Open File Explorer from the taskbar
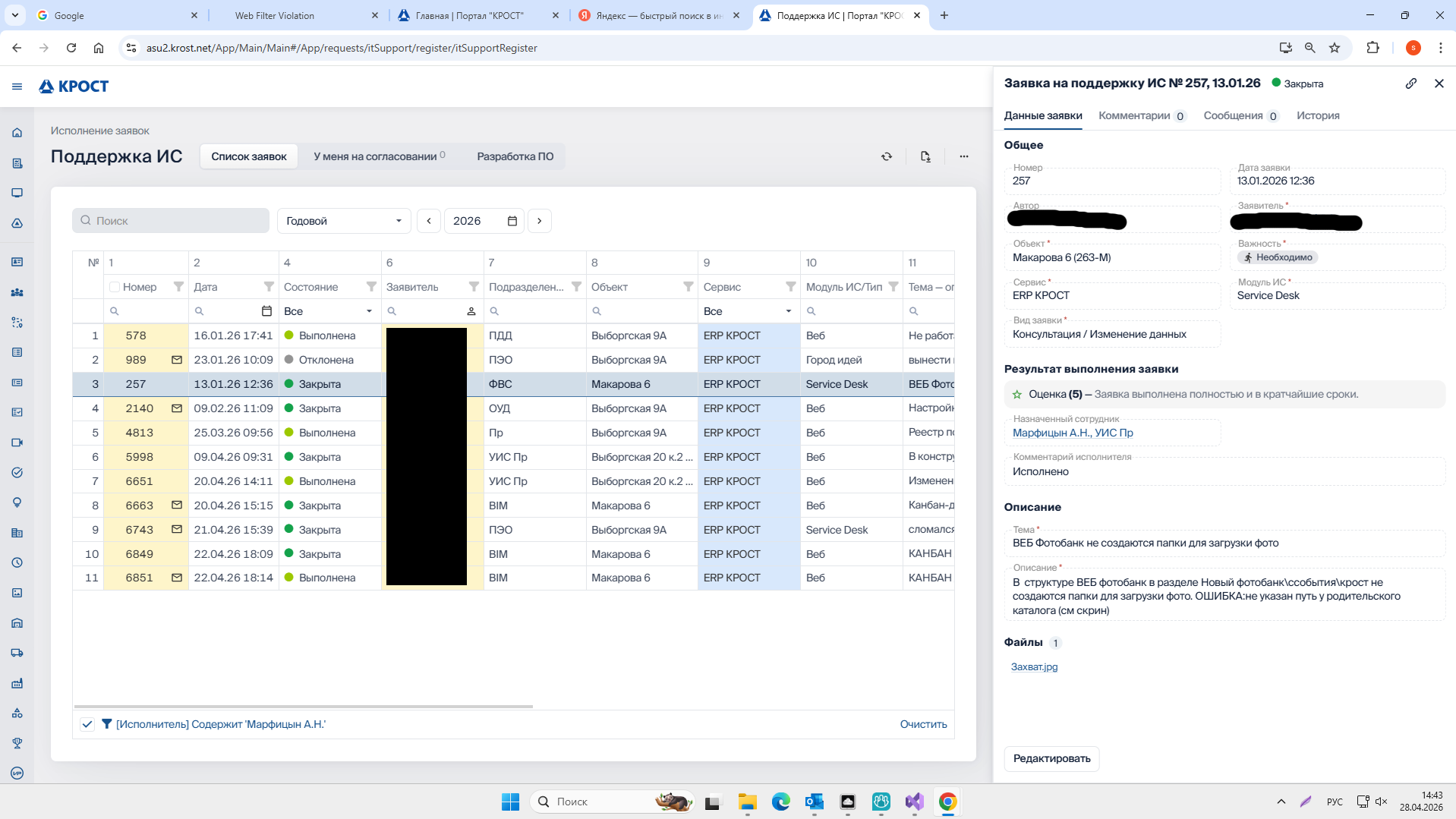The image size is (1456, 819). point(747,802)
